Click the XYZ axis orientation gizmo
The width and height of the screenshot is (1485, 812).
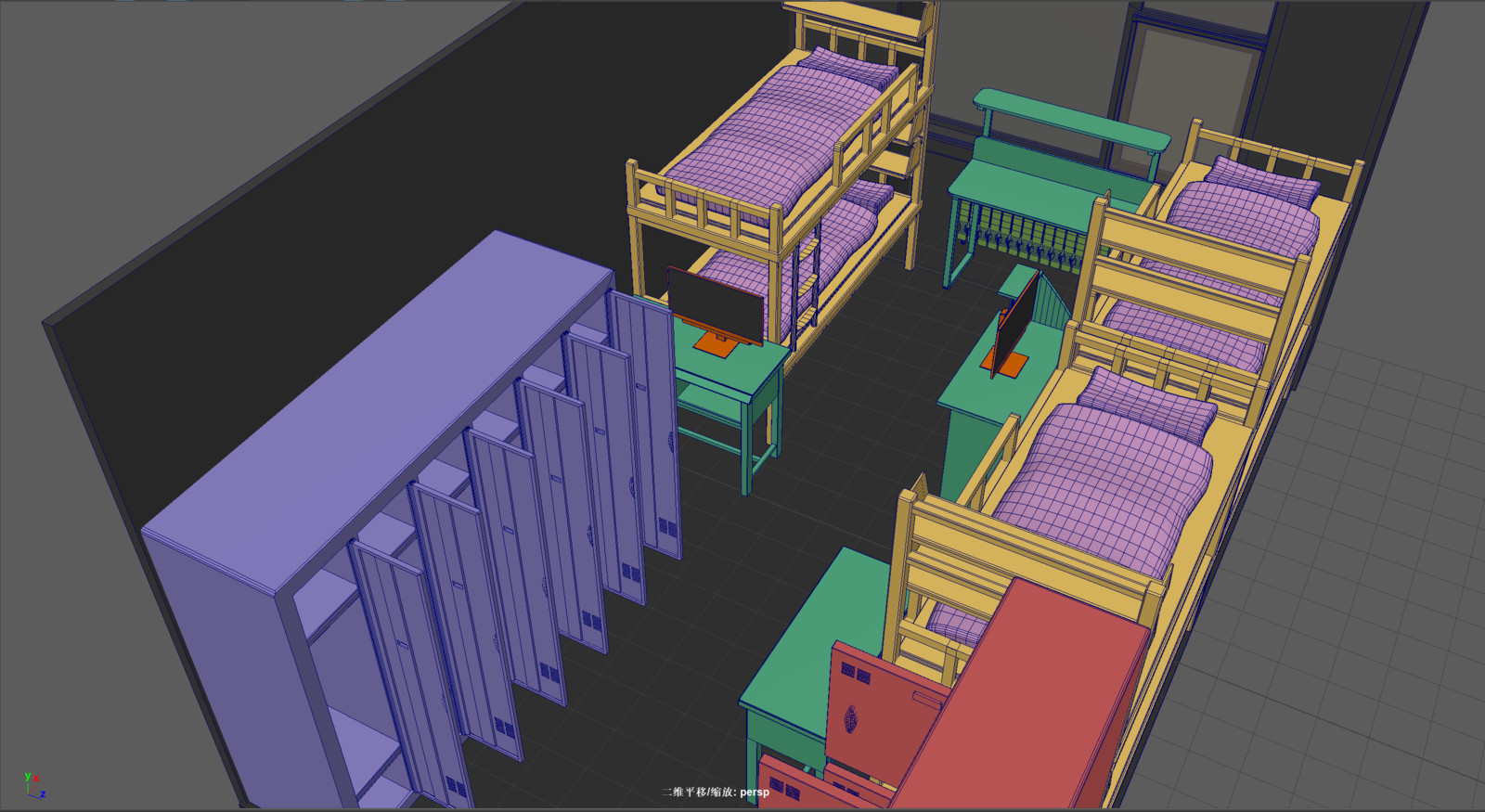click(x=34, y=785)
